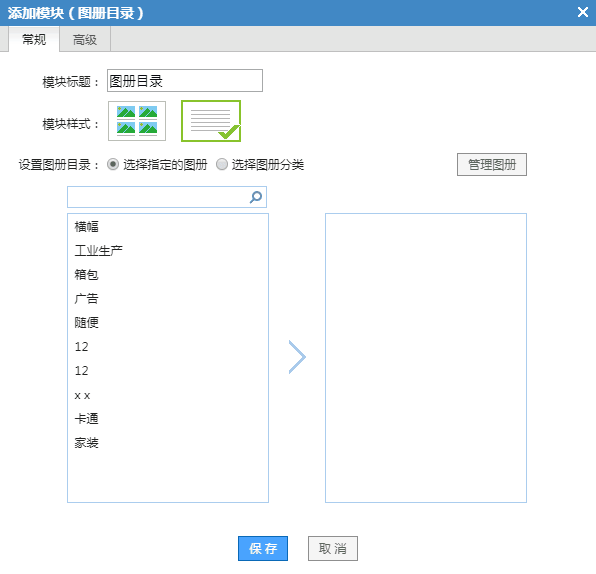Select the image grid module style
This screenshot has height=574, width=596.
(137, 121)
